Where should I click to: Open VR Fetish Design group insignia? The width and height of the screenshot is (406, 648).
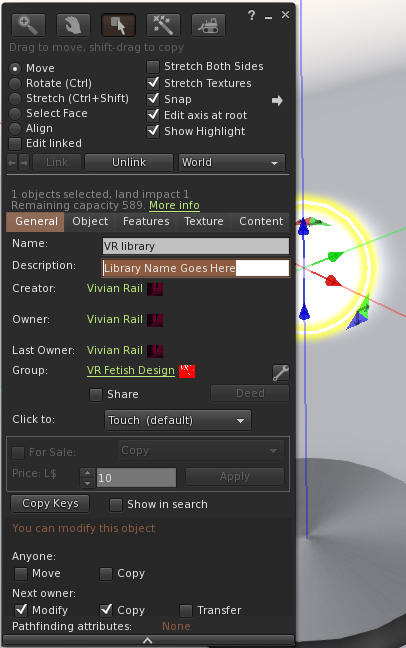pyautogui.click(x=187, y=371)
